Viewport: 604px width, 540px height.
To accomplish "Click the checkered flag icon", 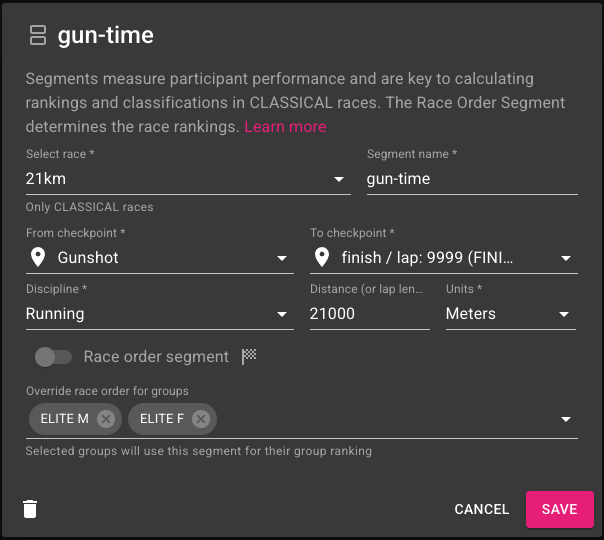I will pyautogui.click(x=249, y=356).
